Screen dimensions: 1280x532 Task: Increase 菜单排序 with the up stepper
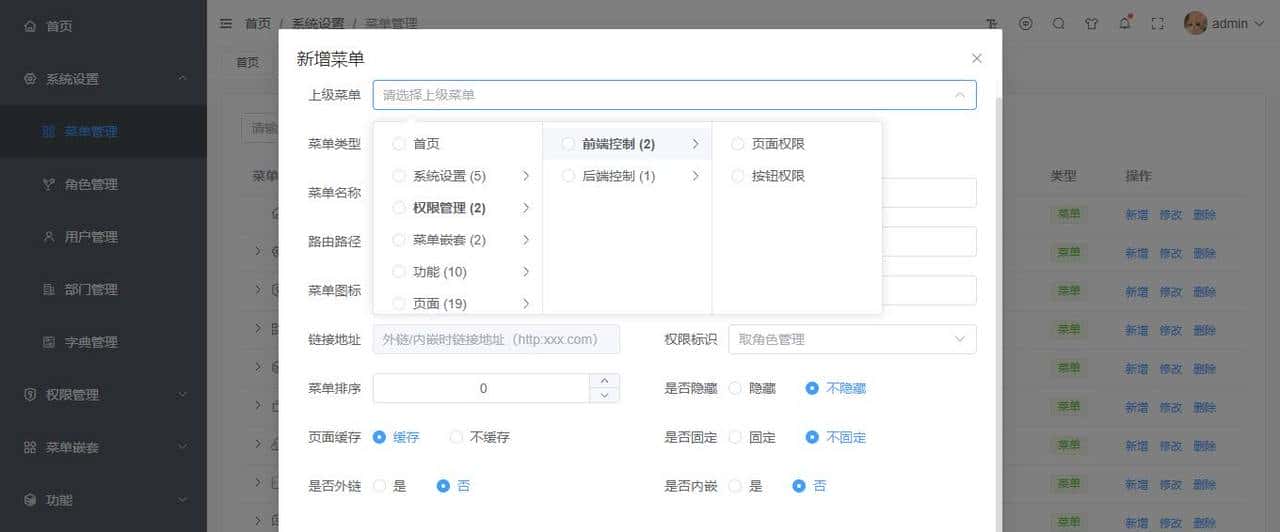click(604, 381)
